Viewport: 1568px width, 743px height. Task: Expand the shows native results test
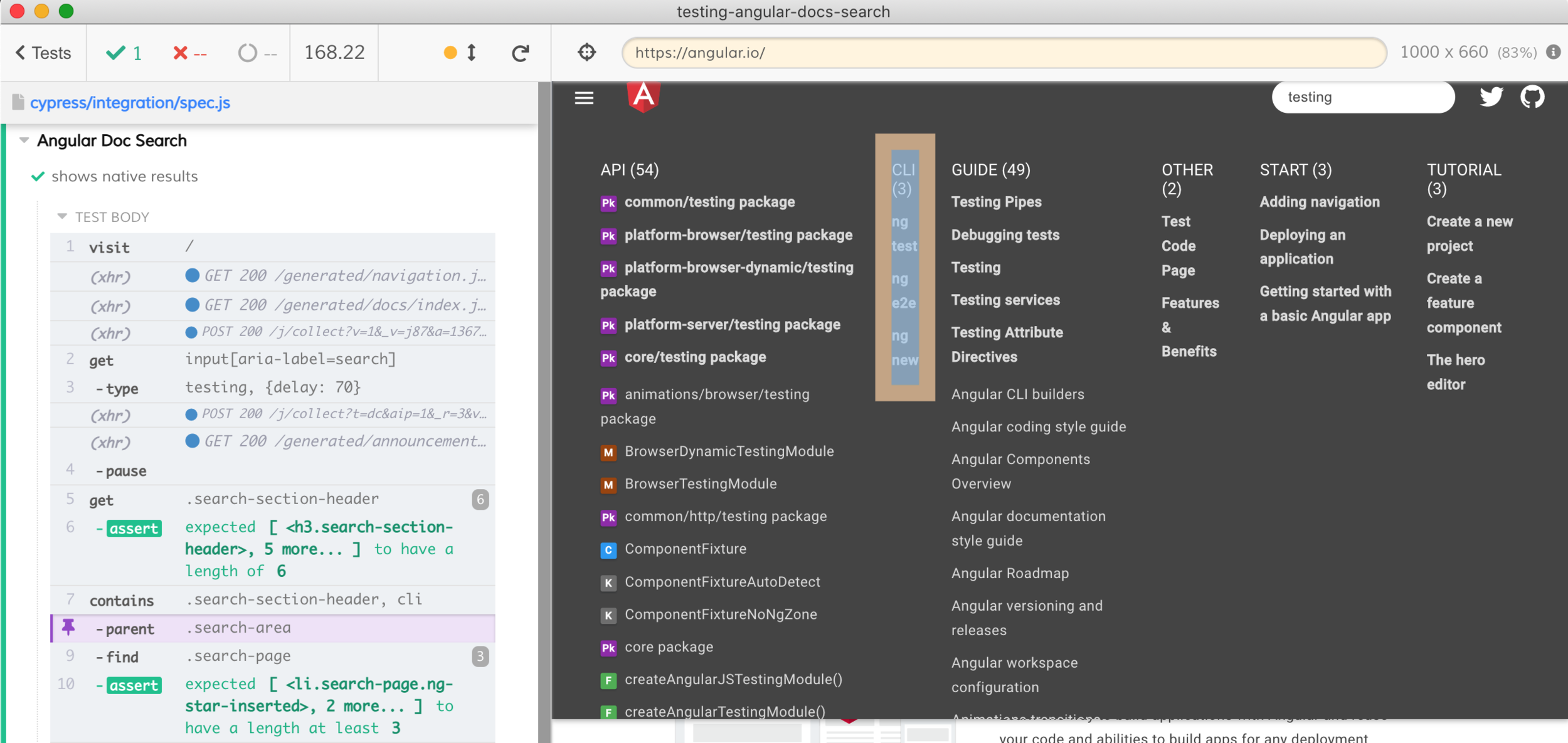124,177
